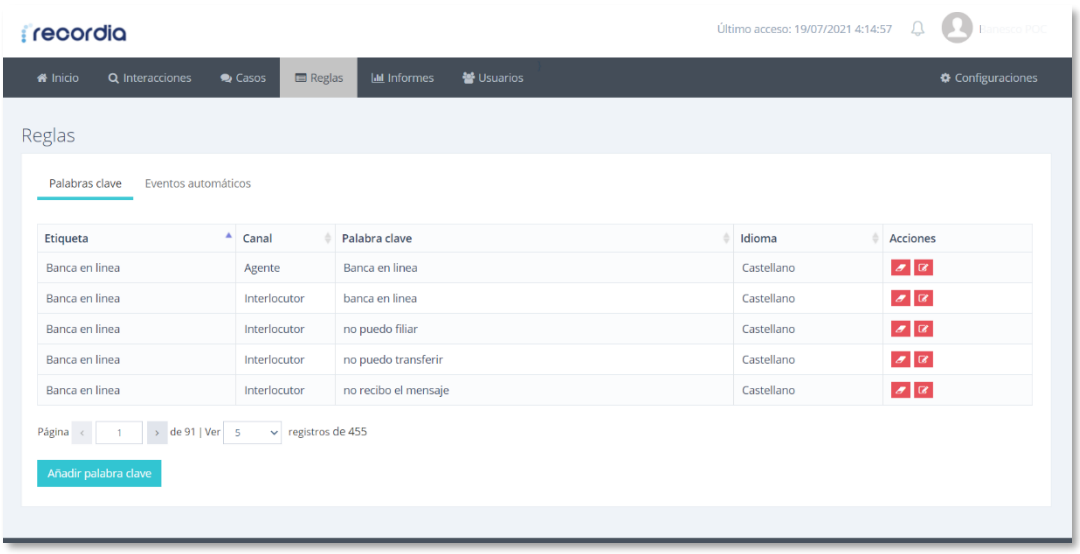Edit the Interlocutor 'banca en linea' keyword rule
This screenshot has height=554, width=1080.
pyautogui.click(x=924, y=298)
